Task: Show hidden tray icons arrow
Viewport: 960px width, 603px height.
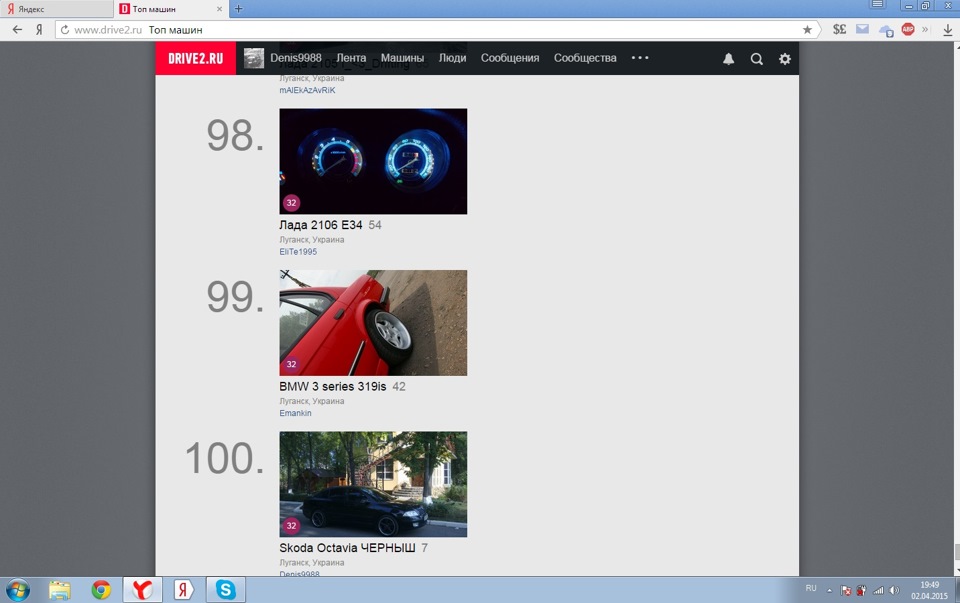Action: pos(829,591)
